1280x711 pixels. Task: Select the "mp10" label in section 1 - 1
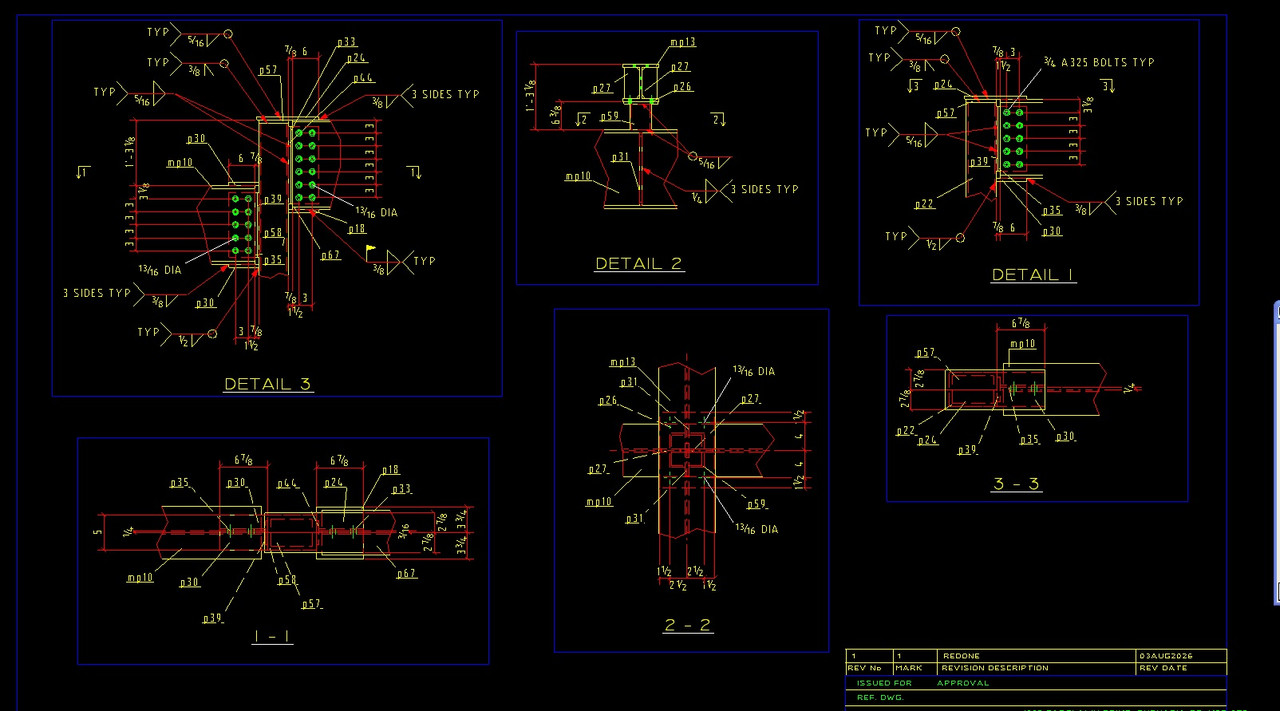coord(139,578)
